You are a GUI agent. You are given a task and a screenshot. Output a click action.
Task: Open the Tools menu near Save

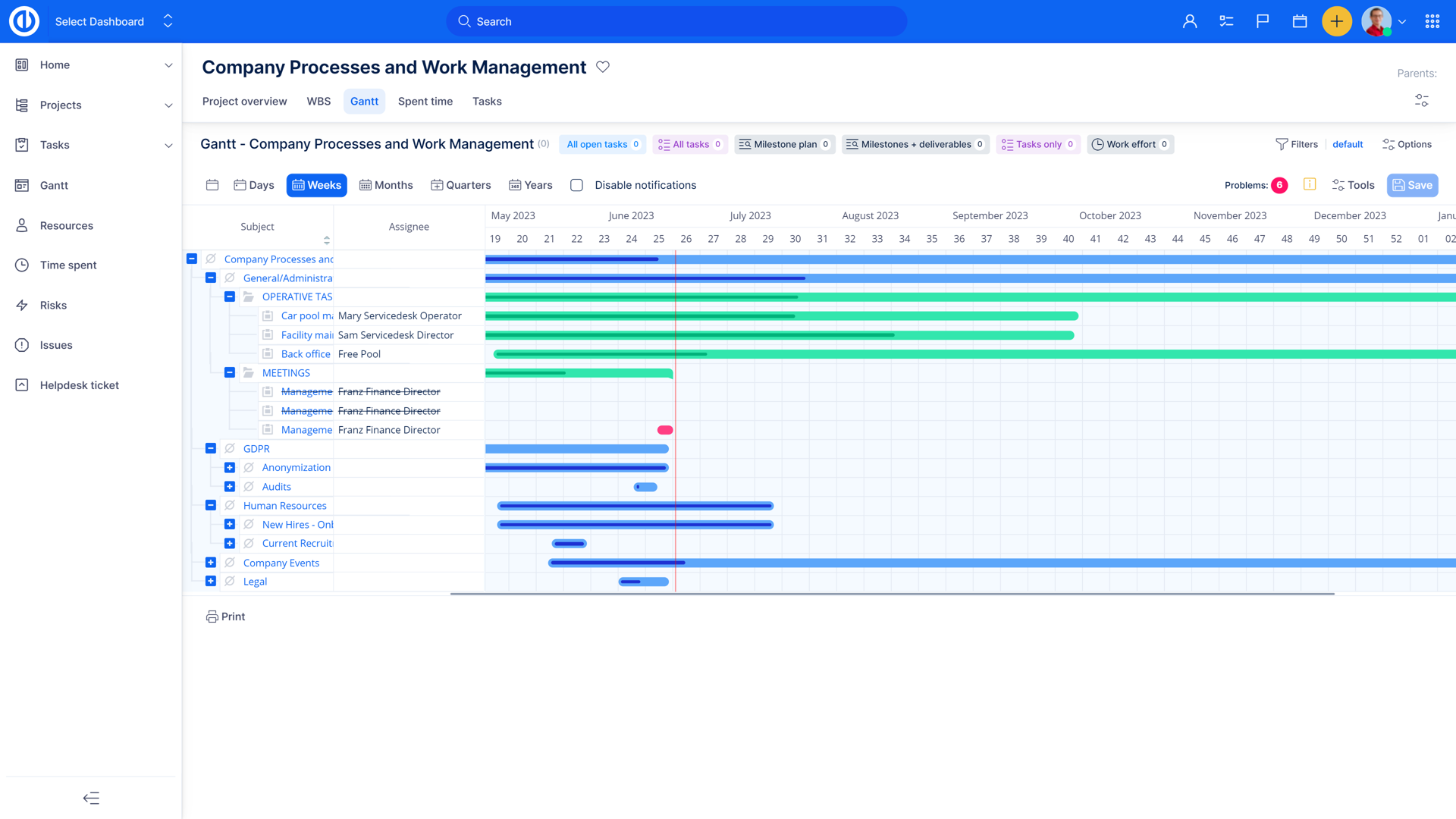1353,184
